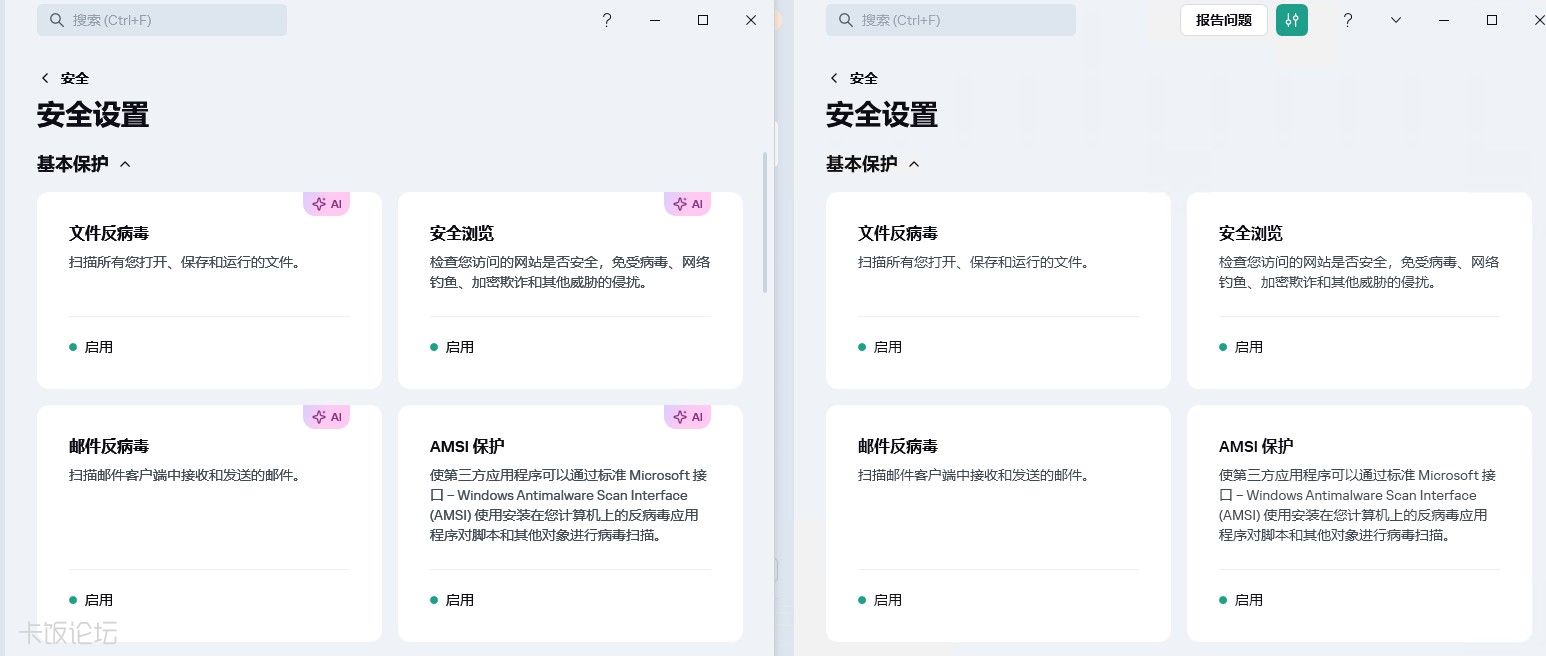The height and width of the screenshot is (656, 1546).
Task: Open AMSI 保护 settings in the left window
Action: tap(570, 523)
